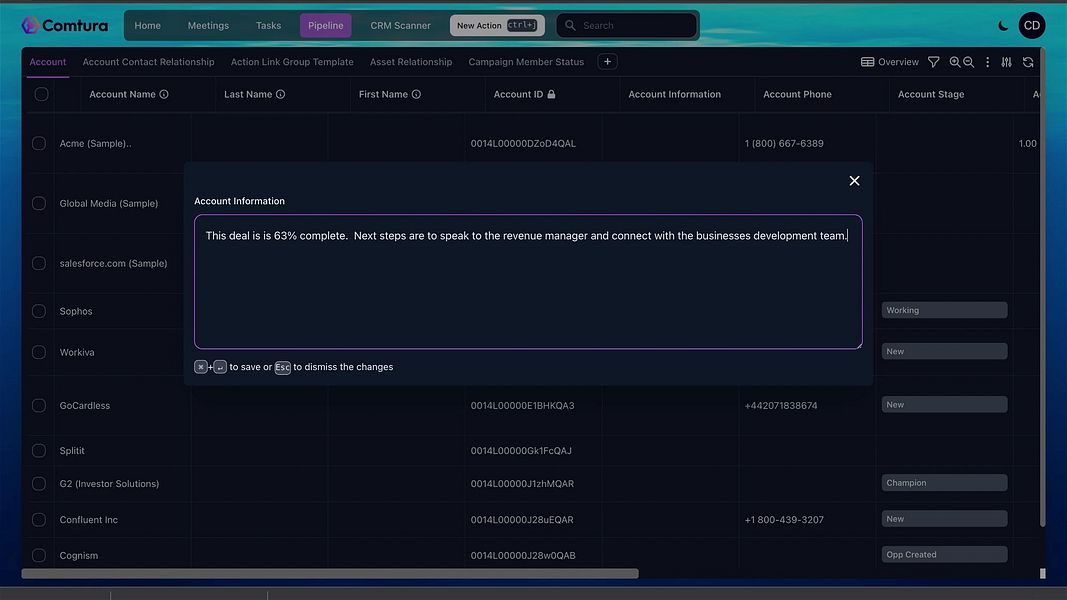Viewport: 1067px width, 600px height.
Task: Select the GoCardless row checkbox
Action: (x=39, y=405)
